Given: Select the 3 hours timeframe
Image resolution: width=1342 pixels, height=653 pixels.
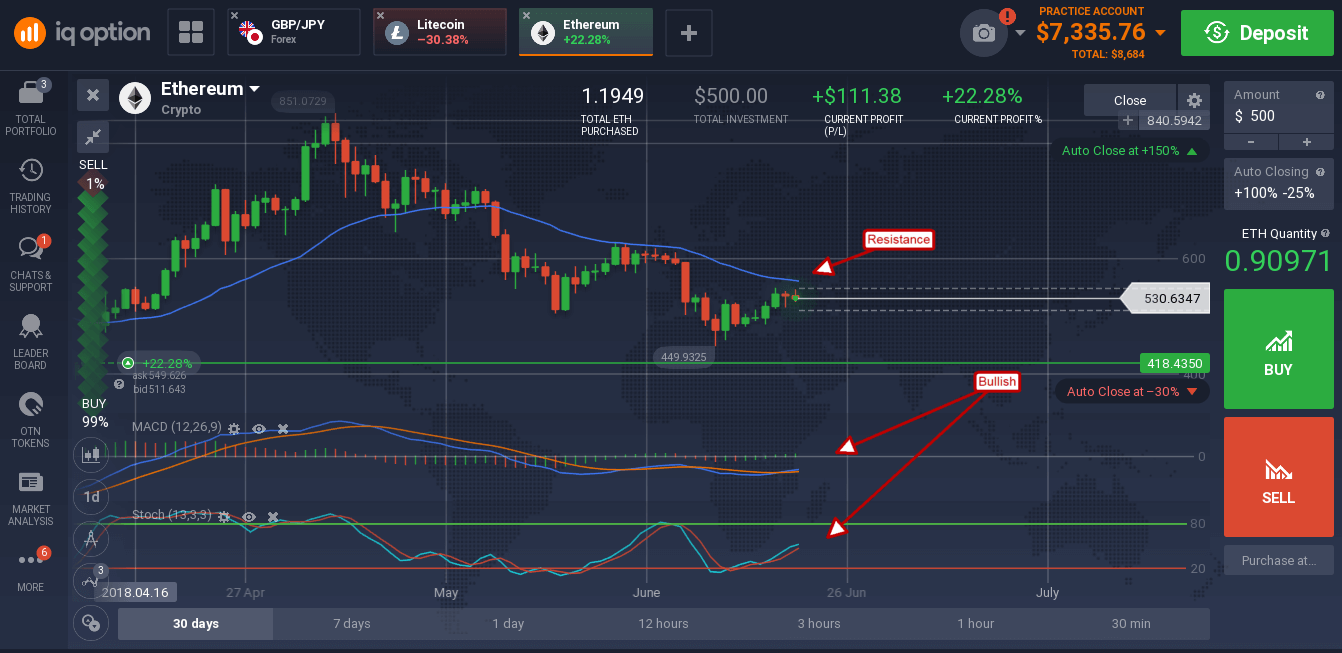Looking at the screenshot, I should 819,624.
